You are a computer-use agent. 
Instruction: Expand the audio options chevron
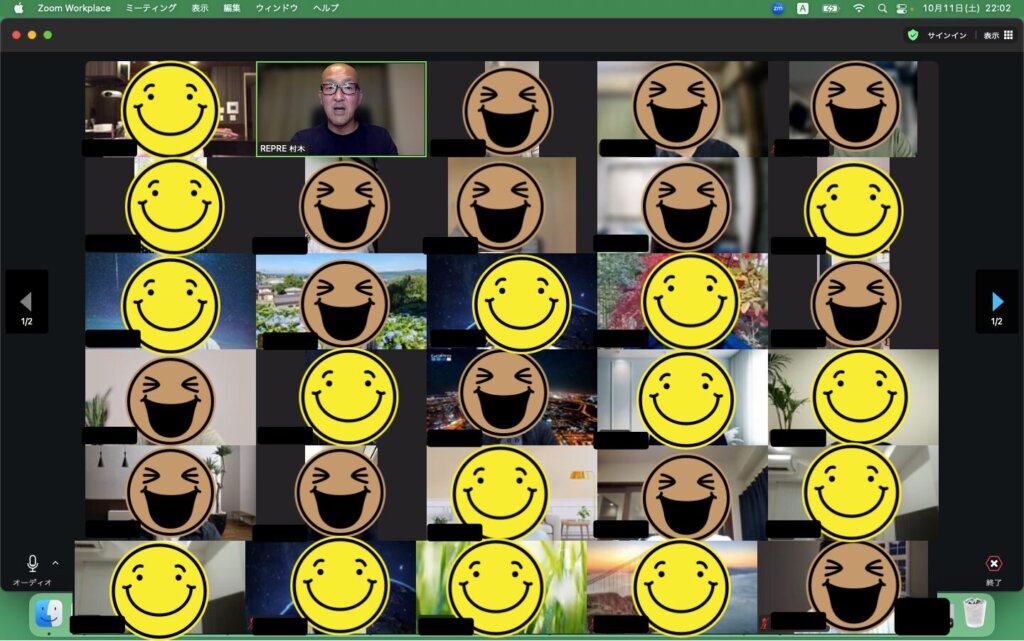55,563
